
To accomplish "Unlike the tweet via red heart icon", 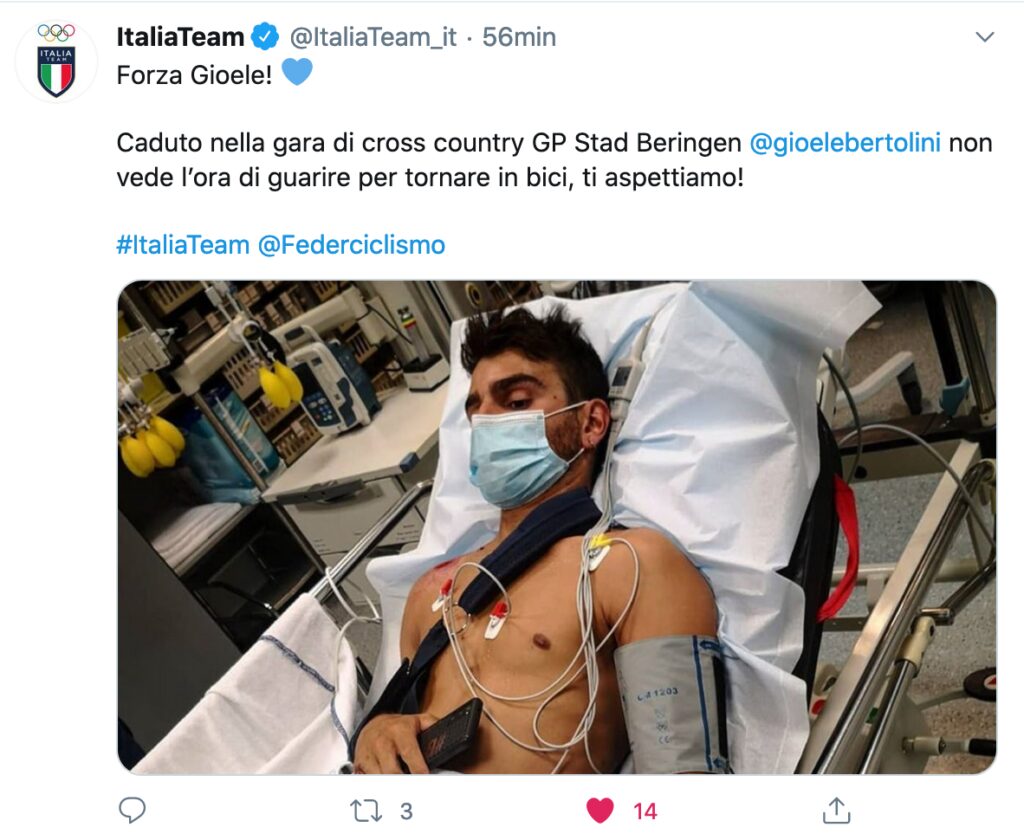I will coord(600,811).
